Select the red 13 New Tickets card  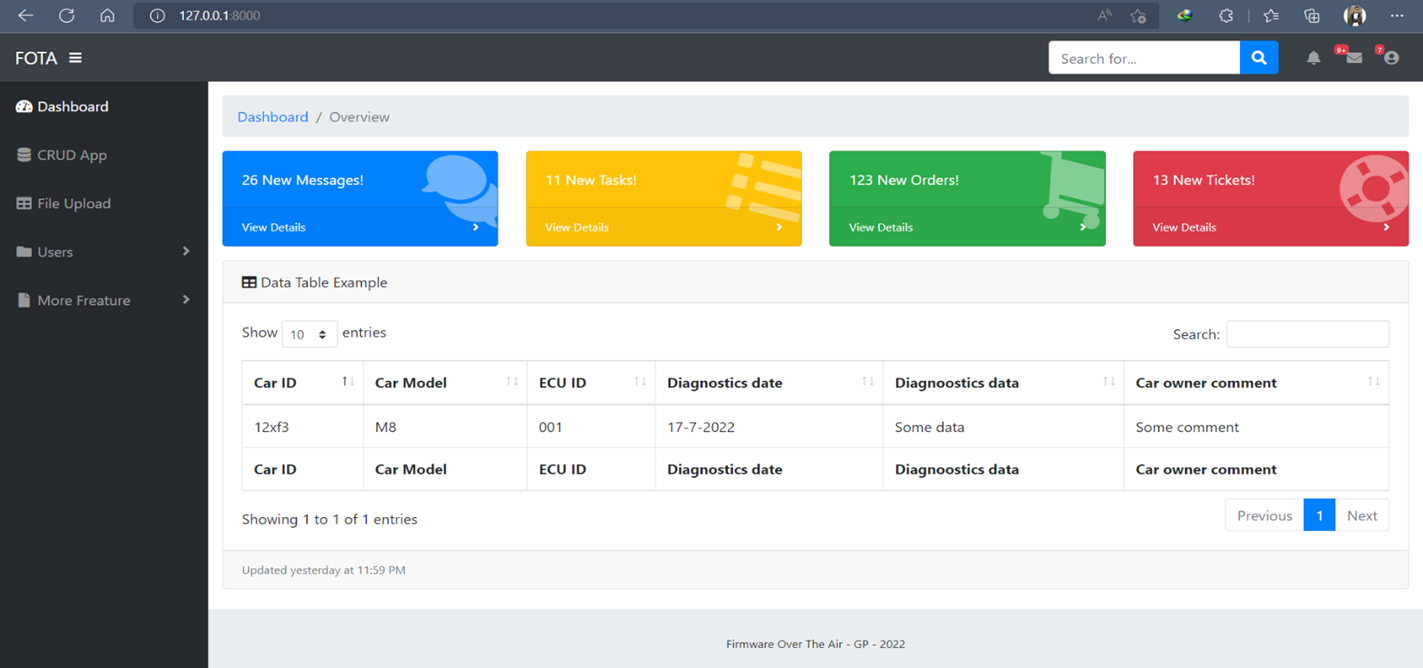pyautogui.click(x=1270, y=198)
